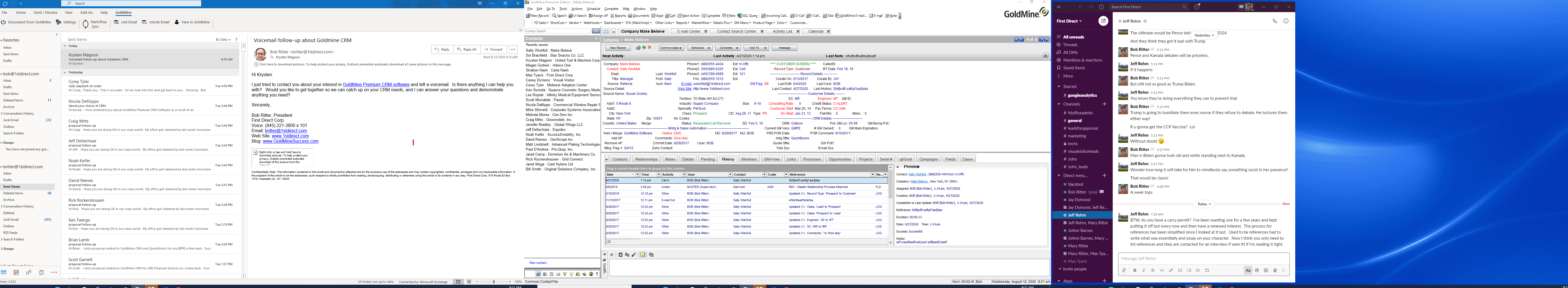Click the red delete X icon in GoldMine
This screenshot has height=288, width=1568.
pyautogui.click(x=650, y=48)
